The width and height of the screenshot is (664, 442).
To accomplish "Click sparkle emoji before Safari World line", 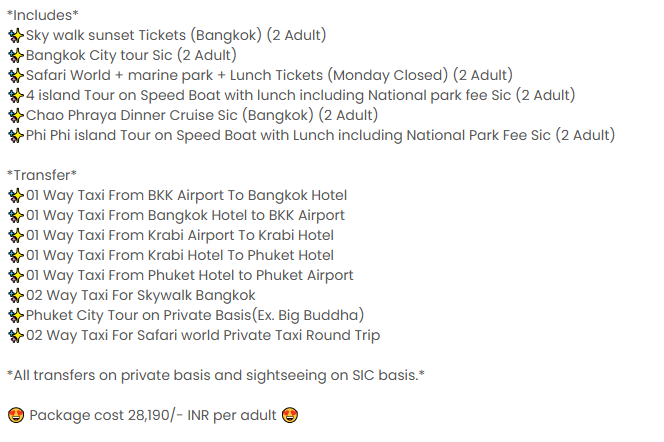I will [x=16, y=75].
